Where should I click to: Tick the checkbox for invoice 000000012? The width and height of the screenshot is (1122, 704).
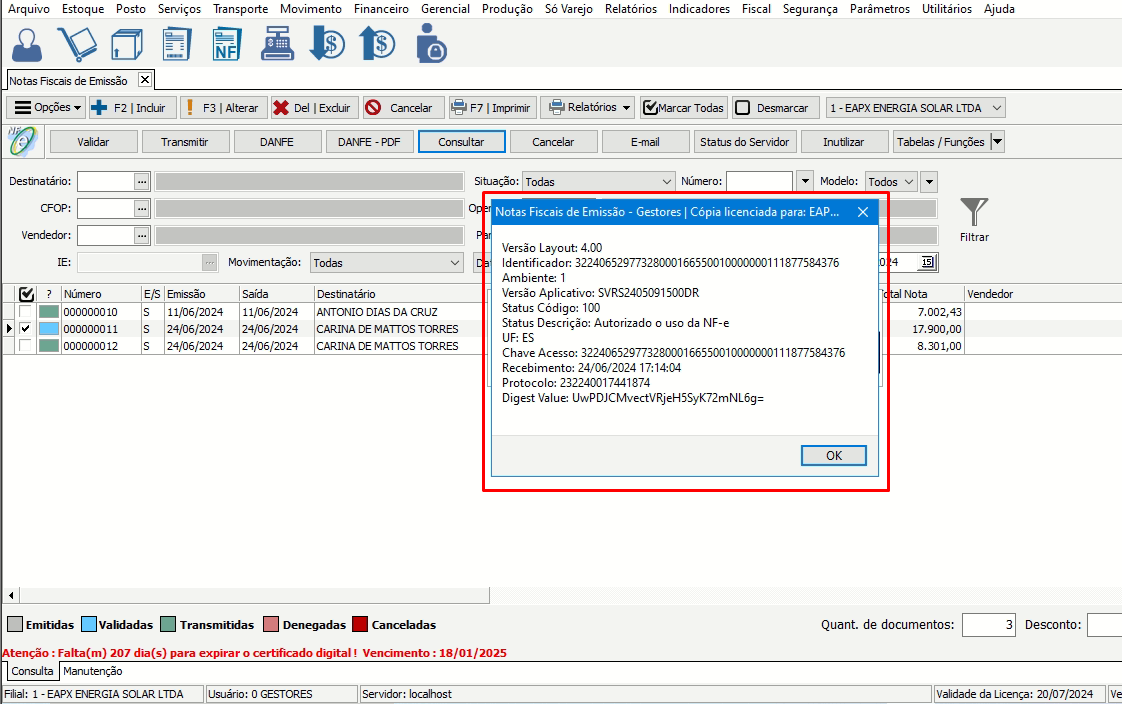coord(26,346)
